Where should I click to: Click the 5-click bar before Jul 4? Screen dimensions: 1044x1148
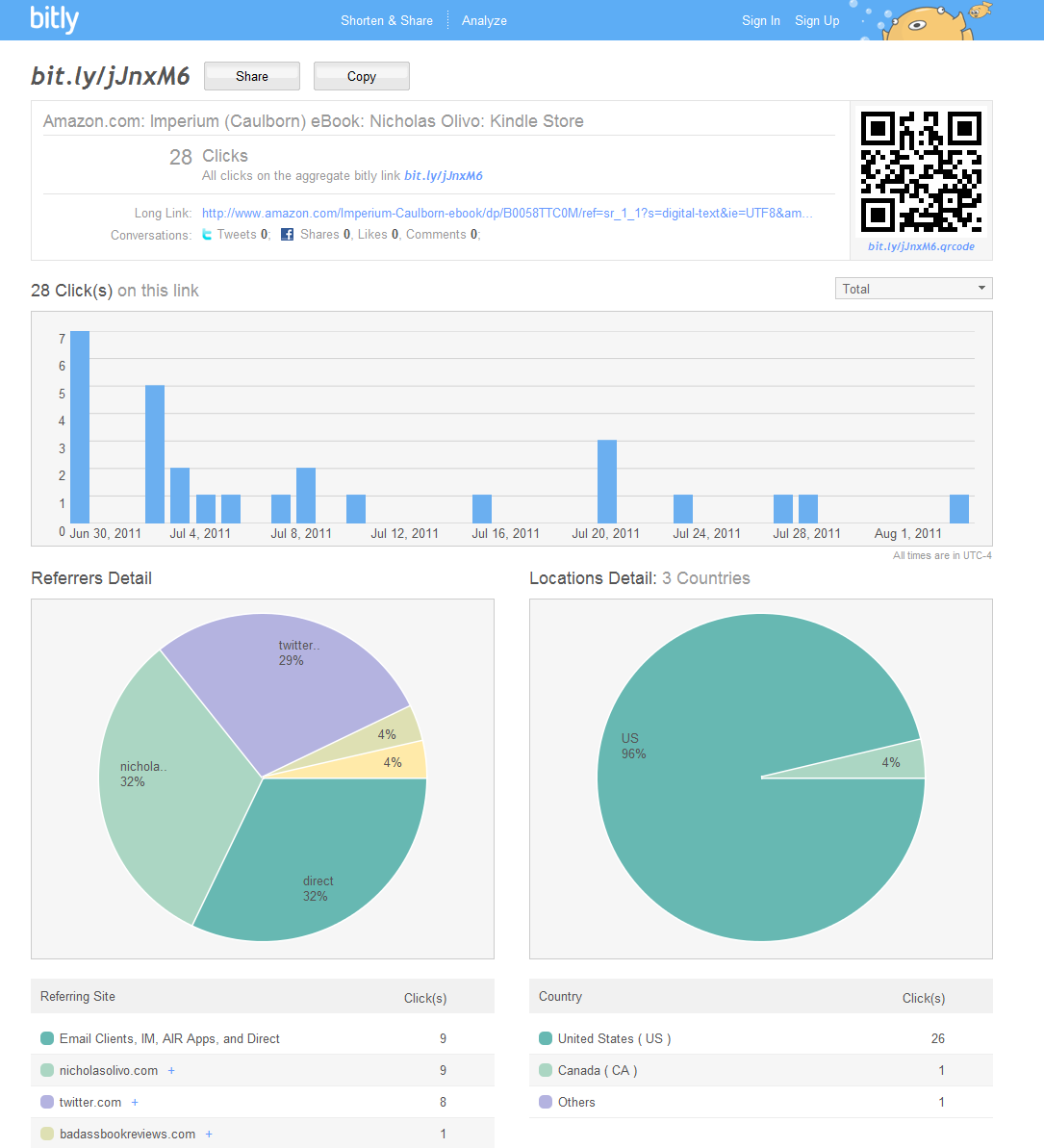click(x=155, y=454)
